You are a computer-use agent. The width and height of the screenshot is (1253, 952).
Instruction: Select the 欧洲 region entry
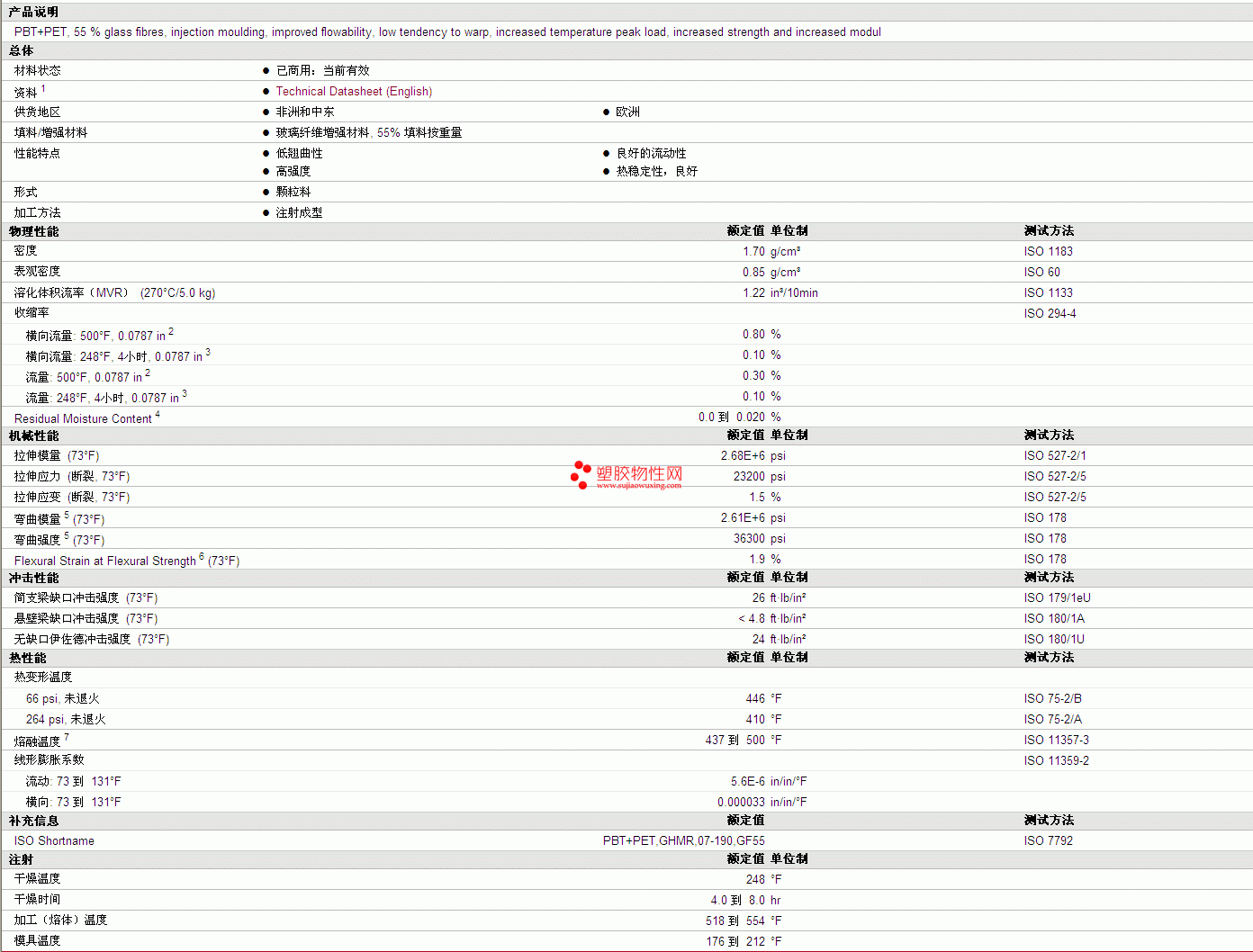(628, 112)
